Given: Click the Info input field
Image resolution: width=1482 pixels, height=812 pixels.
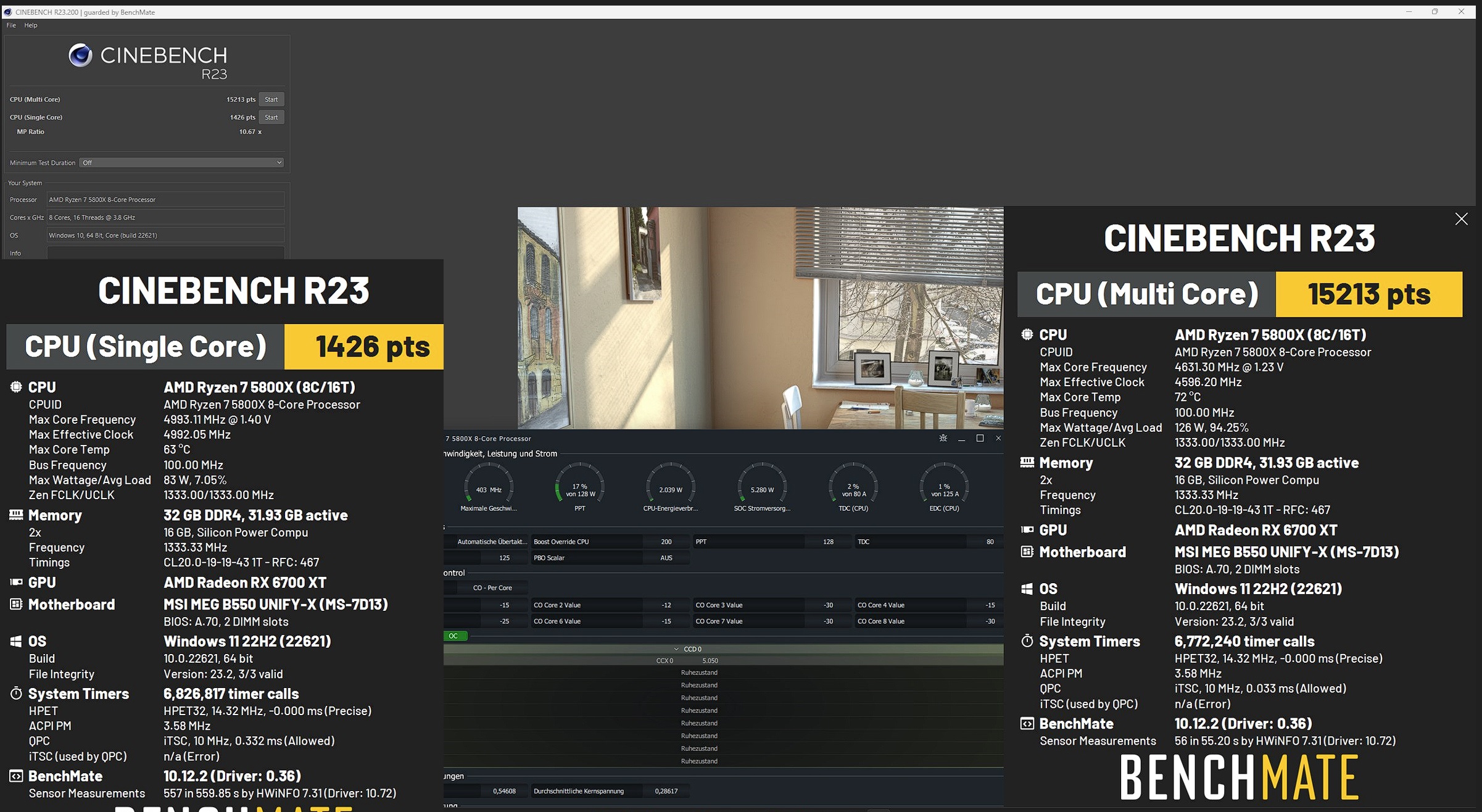Looking at the screenshot, I should pyautogui.click(x=165, y=253).
